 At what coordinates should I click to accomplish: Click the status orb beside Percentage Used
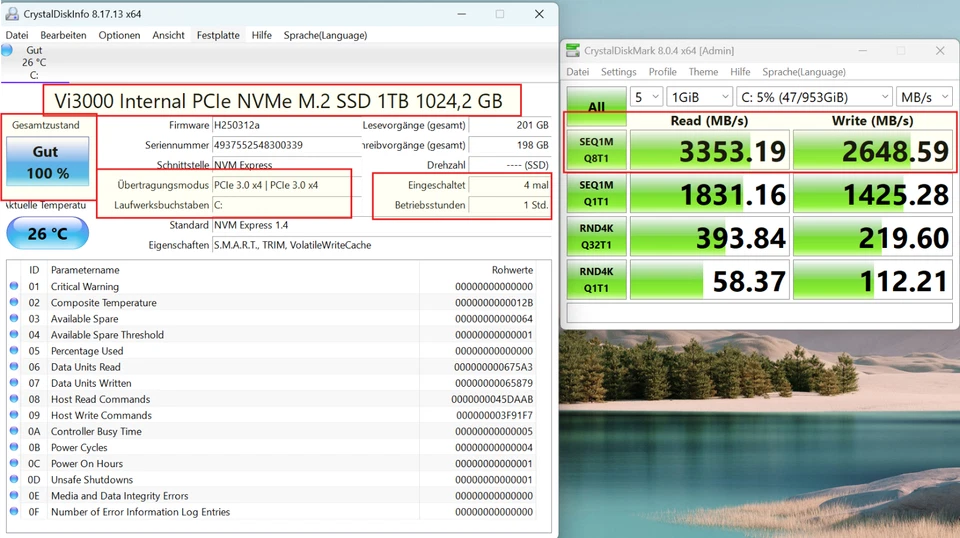(x=14, y=351)
